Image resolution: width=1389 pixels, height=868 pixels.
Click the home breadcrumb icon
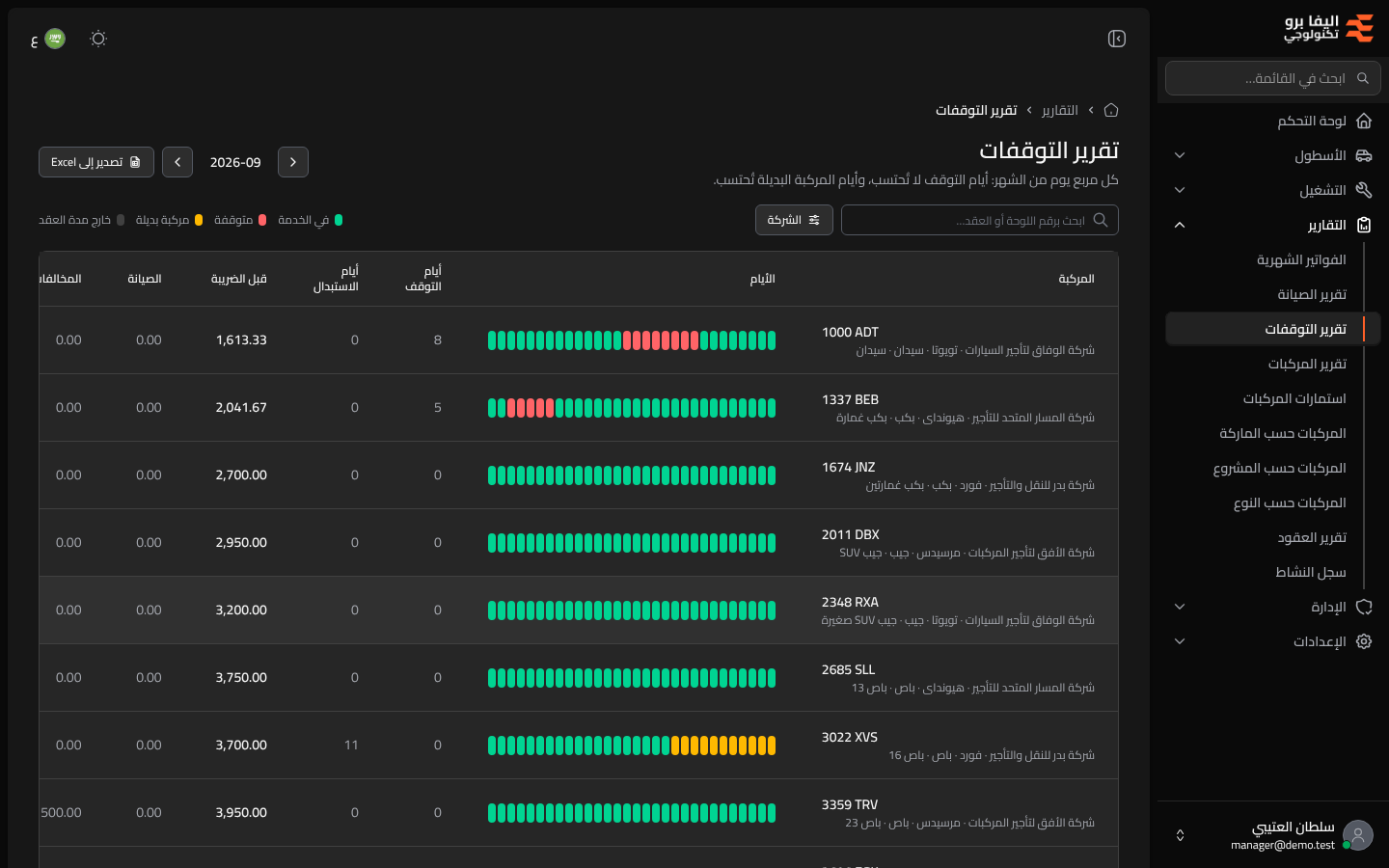(1111, 110)
